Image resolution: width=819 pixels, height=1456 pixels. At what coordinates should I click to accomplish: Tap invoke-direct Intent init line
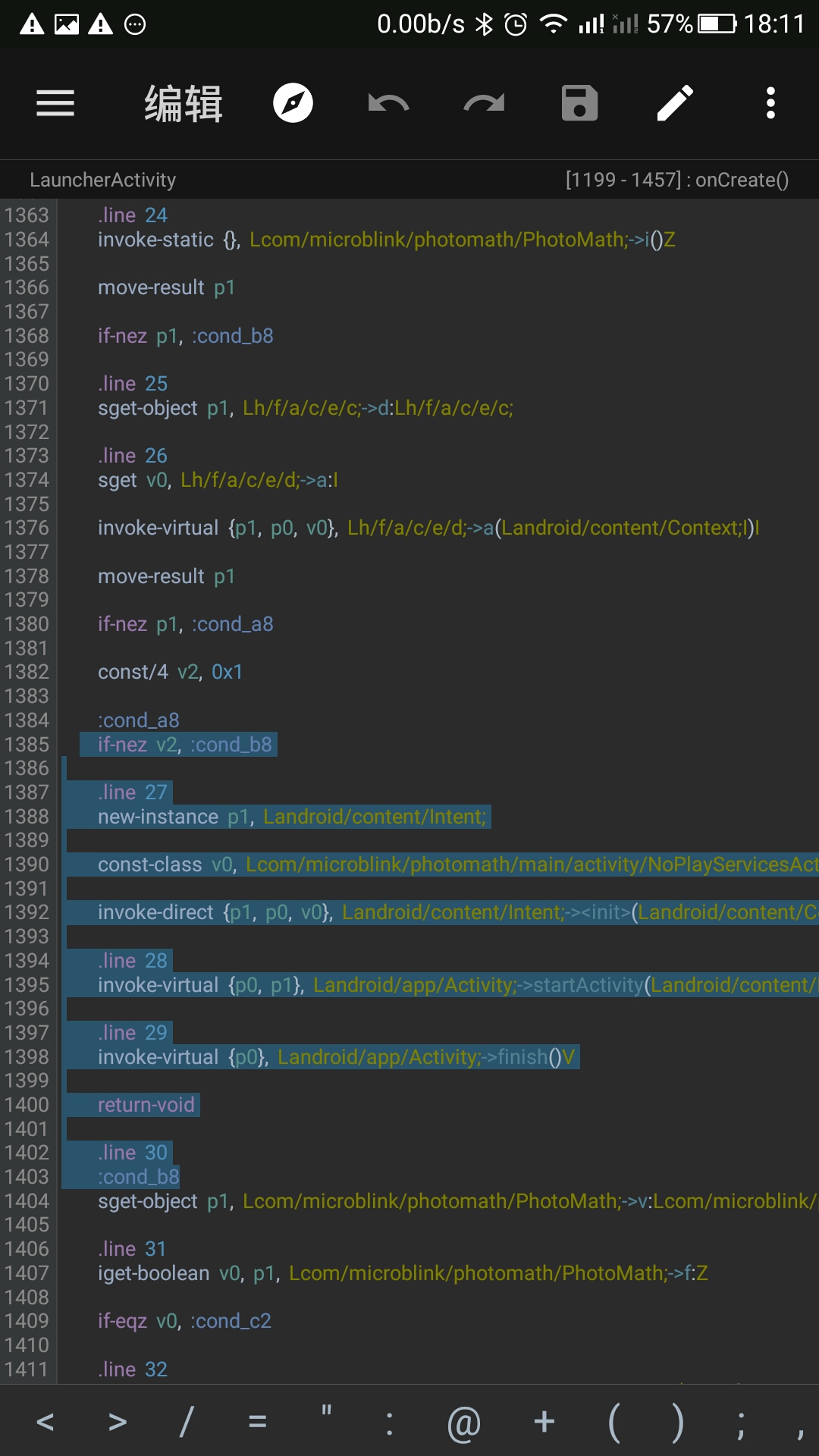pos(458,912)
